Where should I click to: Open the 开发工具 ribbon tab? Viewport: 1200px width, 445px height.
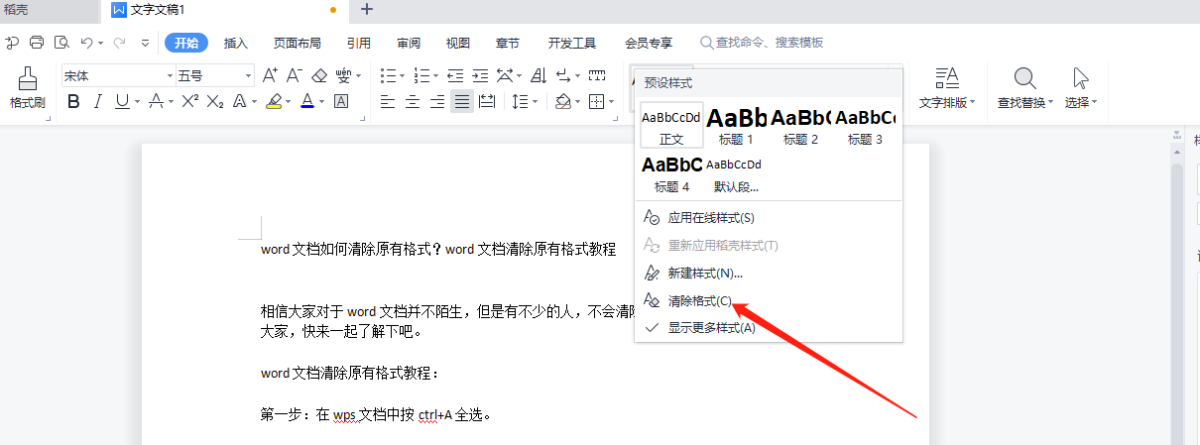point(572,42)
